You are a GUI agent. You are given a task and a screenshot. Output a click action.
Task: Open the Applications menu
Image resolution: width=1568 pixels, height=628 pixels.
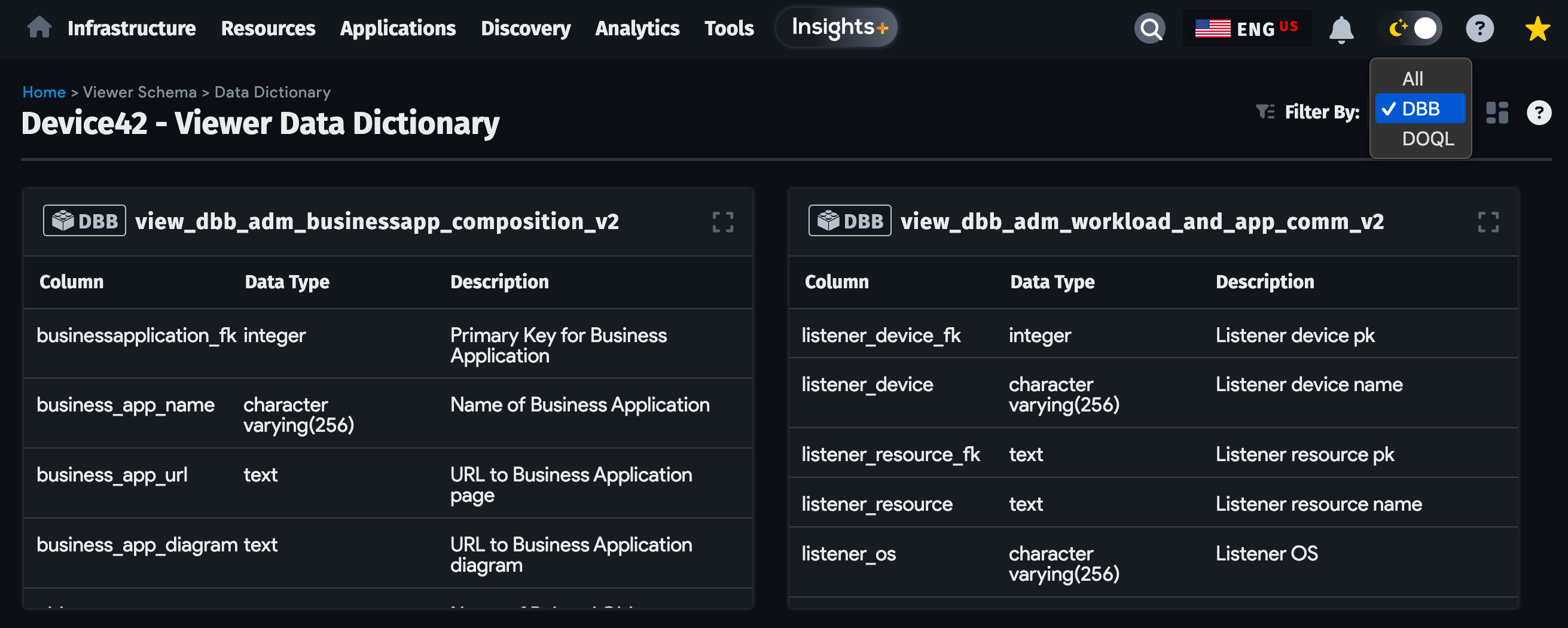pyautogui.click(x=398, y=29)
